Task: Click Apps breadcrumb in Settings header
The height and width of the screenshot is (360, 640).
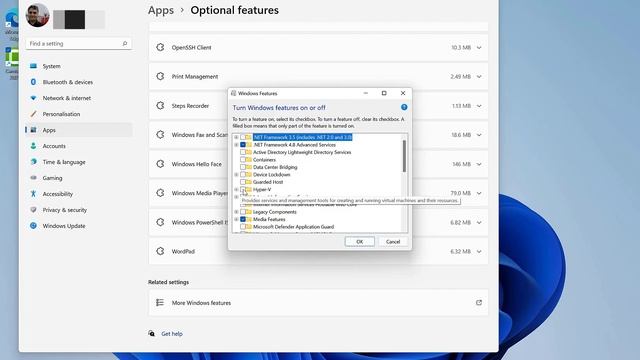Action: click(x=161, y=10)
